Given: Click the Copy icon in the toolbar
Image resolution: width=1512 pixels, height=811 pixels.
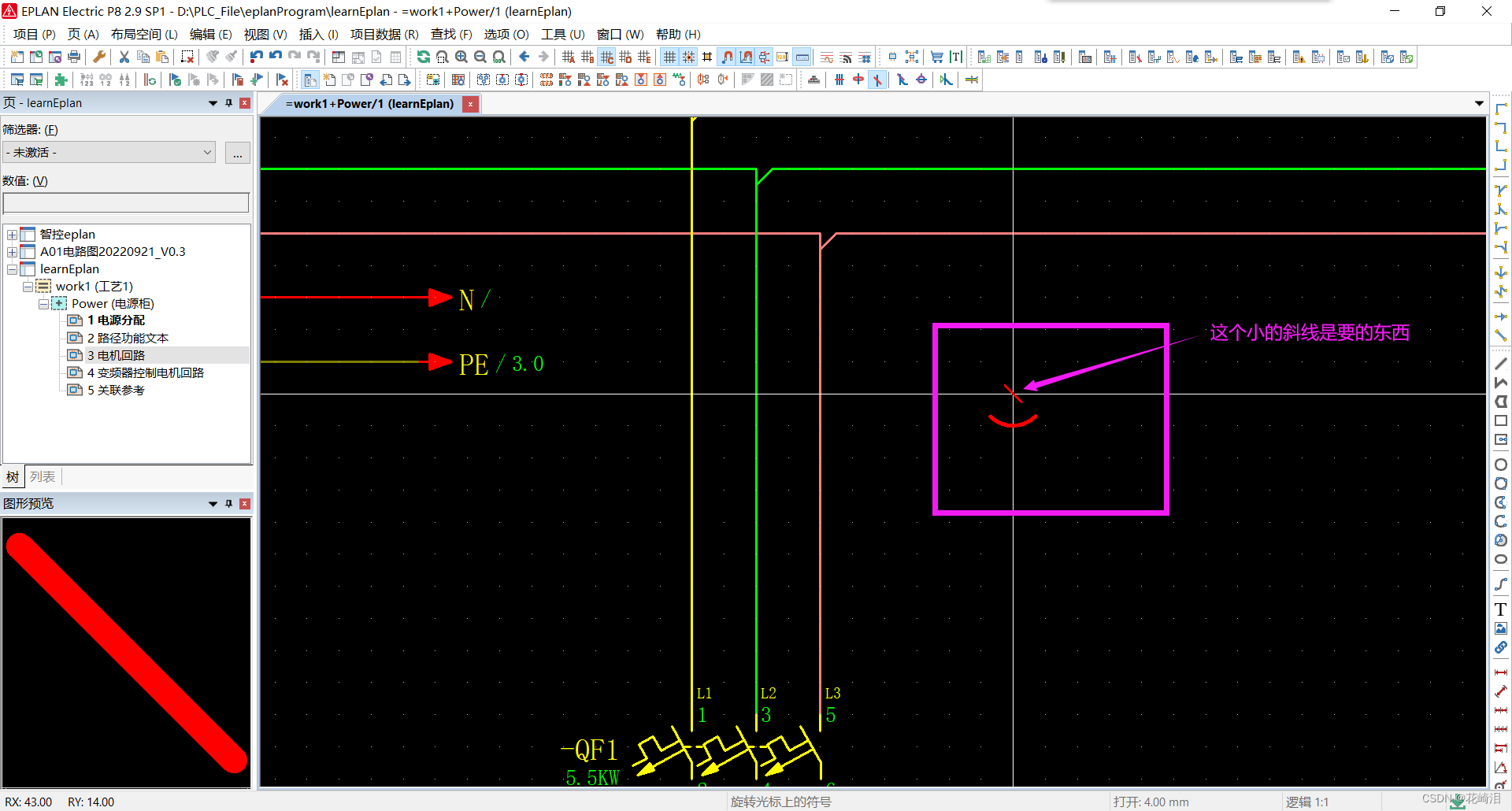Looking at the screenshot, I should (x=143, y=57).
